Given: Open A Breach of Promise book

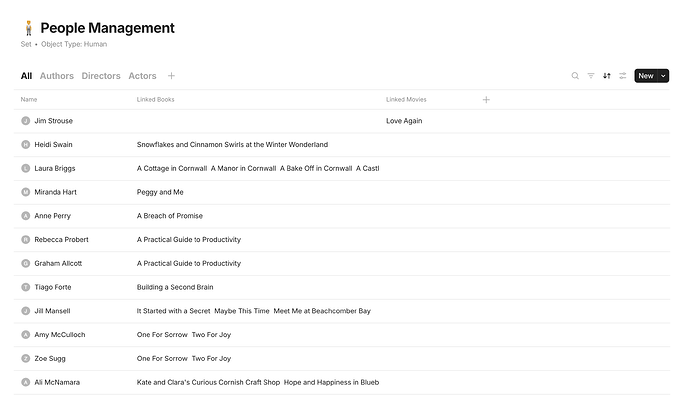Looking at the screenshot, I should [170, 216].
